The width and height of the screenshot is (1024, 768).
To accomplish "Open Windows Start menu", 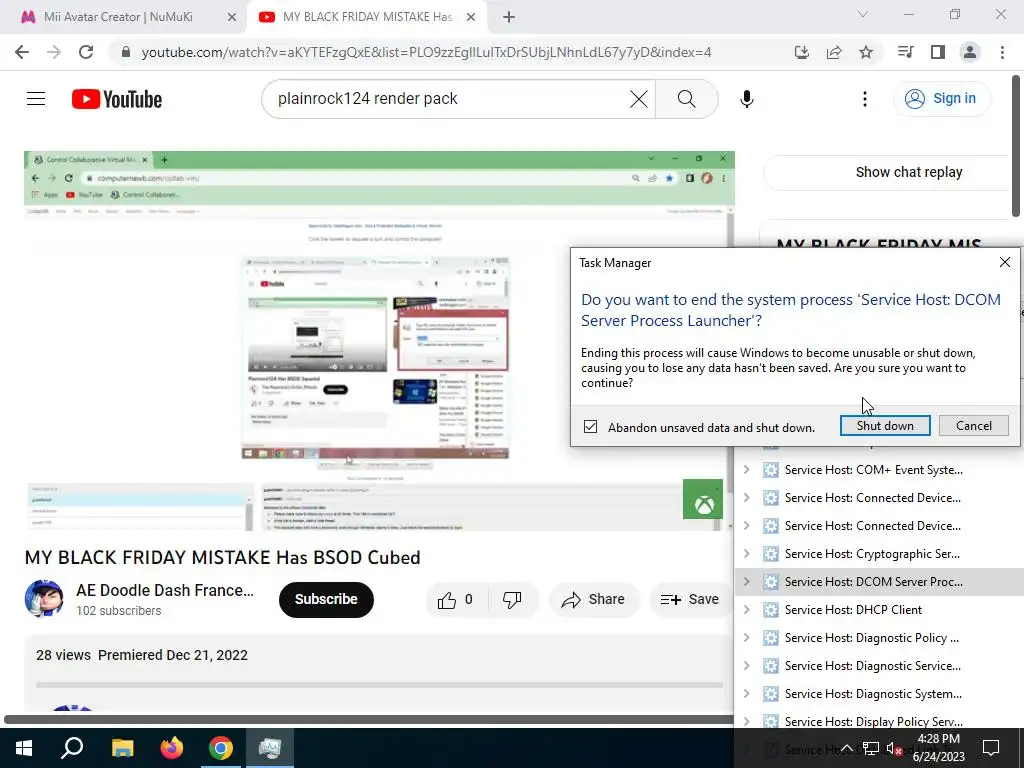I will [24, 748].
